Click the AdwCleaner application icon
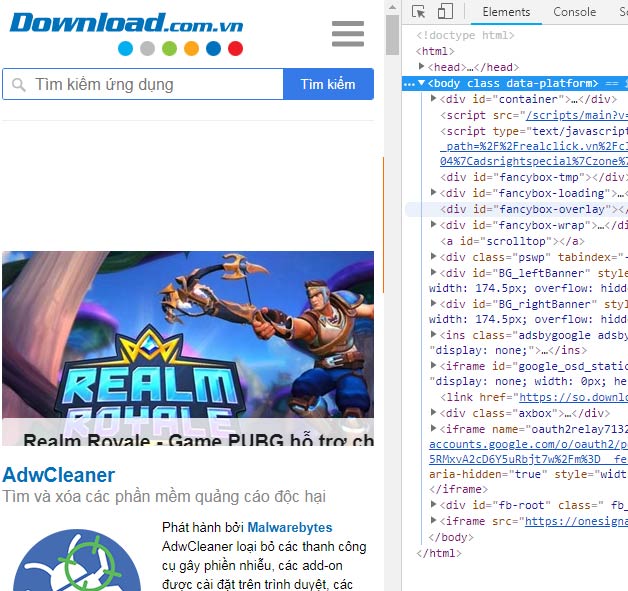628x591 pixels. (77, 560)
